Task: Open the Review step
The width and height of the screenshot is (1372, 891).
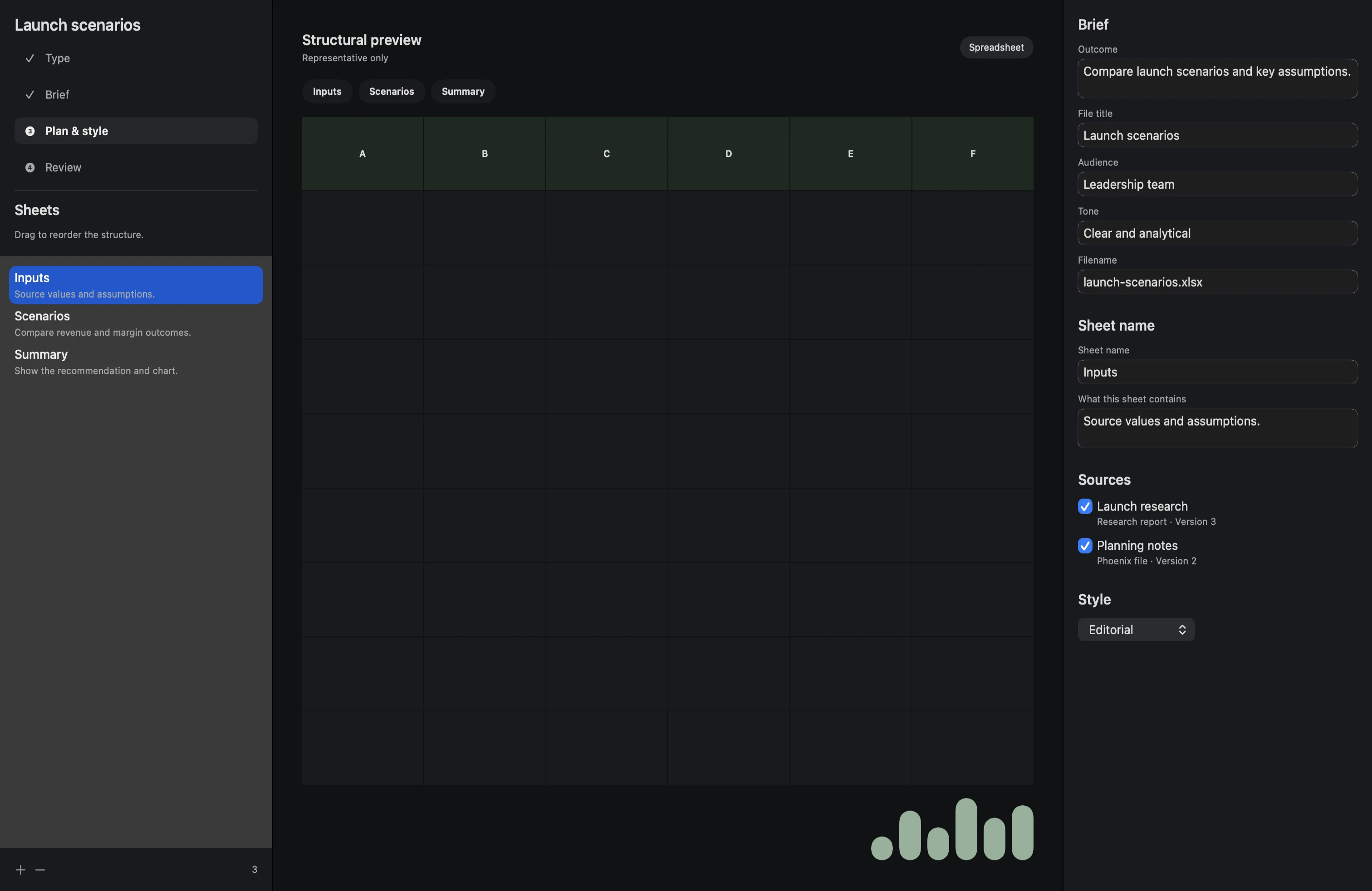Action: [x=136, y=168]
